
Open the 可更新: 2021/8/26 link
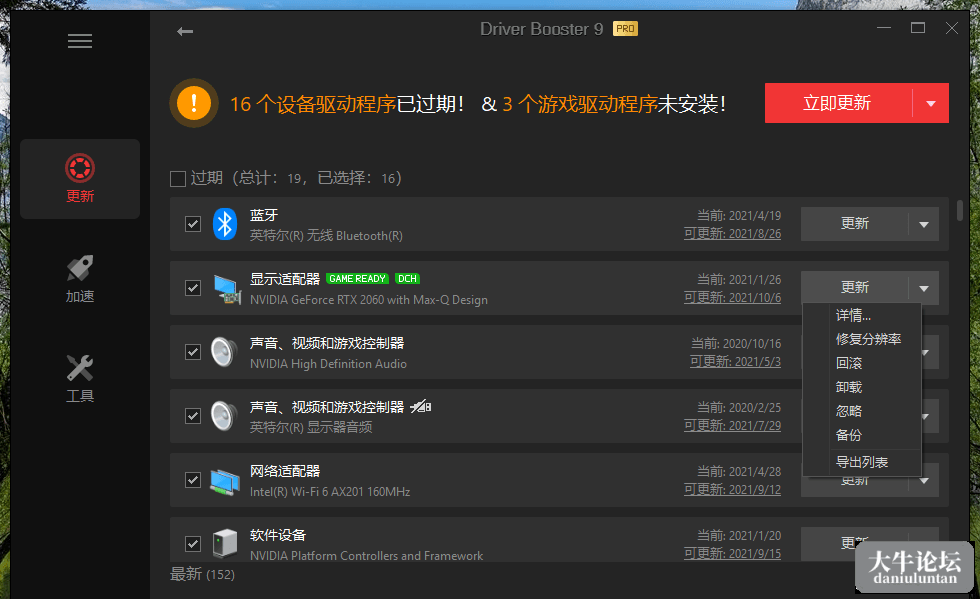coord(732,234)
